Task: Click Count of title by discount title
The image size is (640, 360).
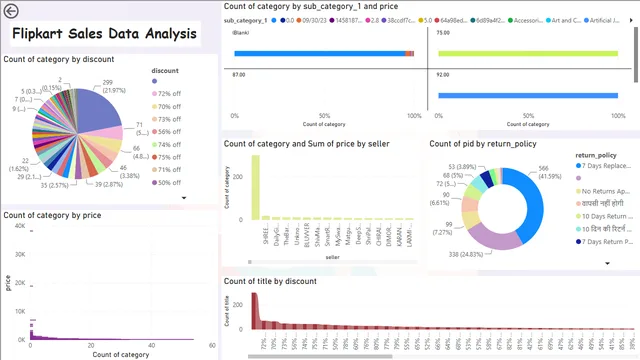Action: pos(270,281)
